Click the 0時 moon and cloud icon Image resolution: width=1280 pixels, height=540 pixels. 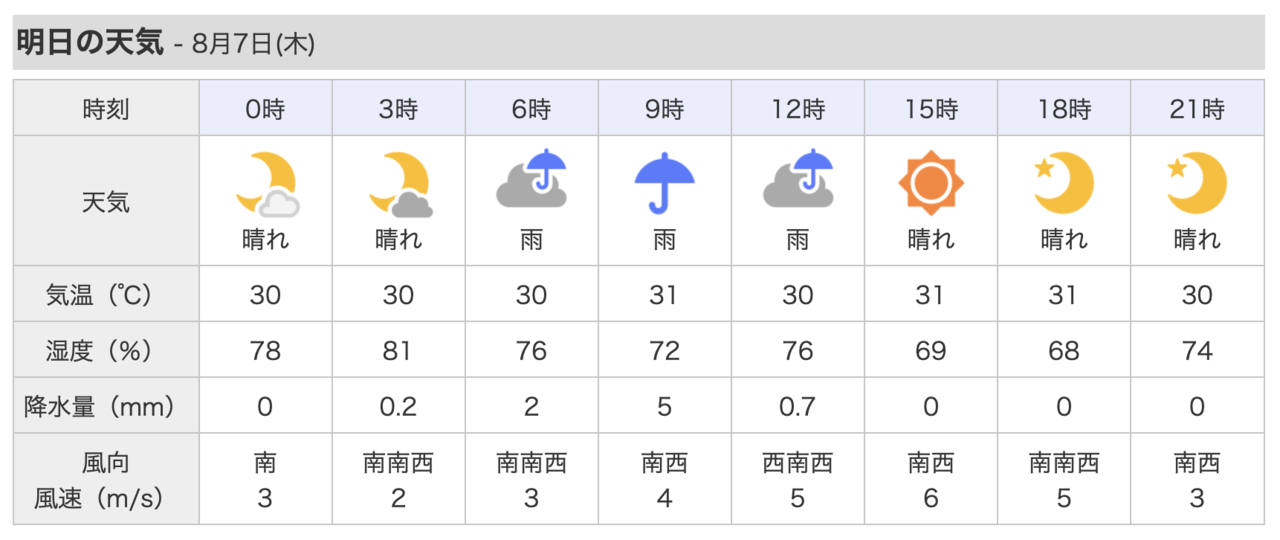click(266, 184)
